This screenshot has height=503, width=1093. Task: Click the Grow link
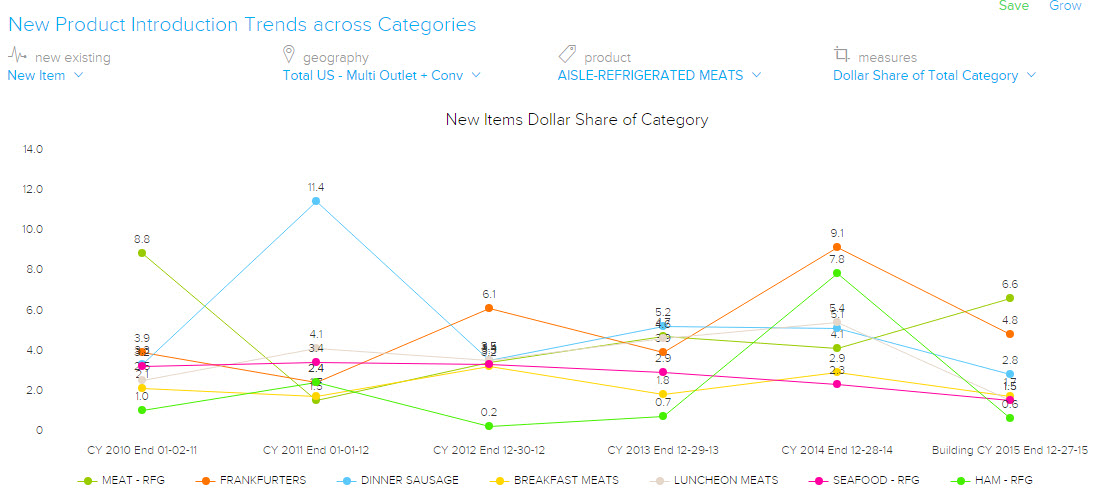[1065, 6]
